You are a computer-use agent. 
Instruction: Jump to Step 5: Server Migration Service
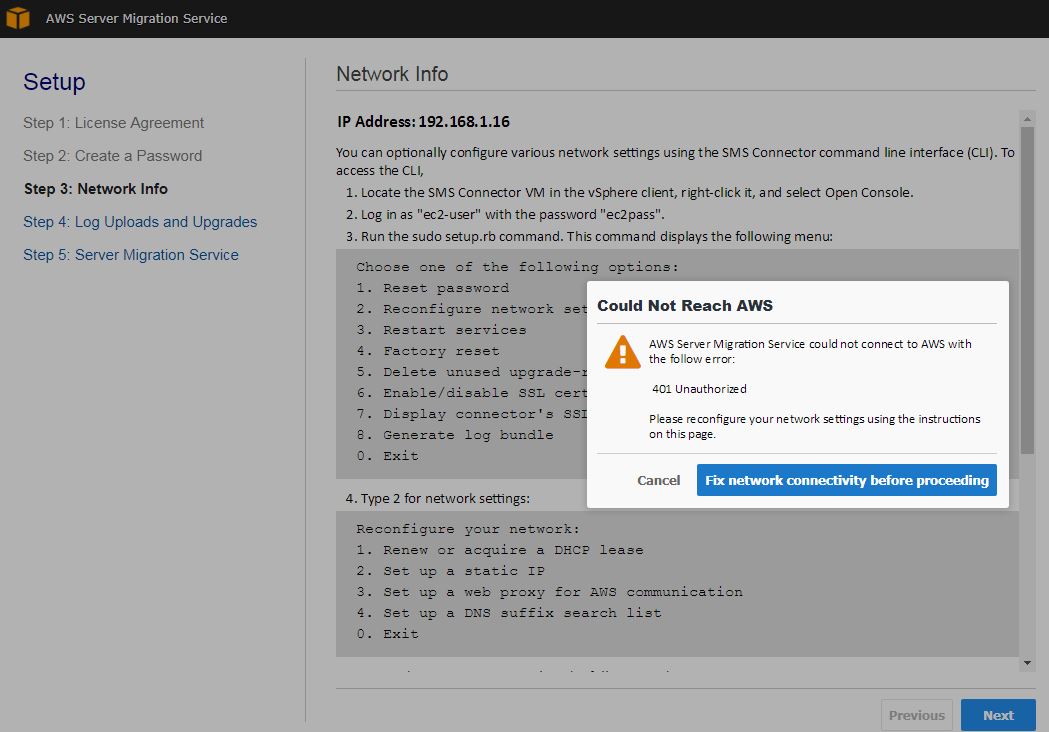coord(131,255)
